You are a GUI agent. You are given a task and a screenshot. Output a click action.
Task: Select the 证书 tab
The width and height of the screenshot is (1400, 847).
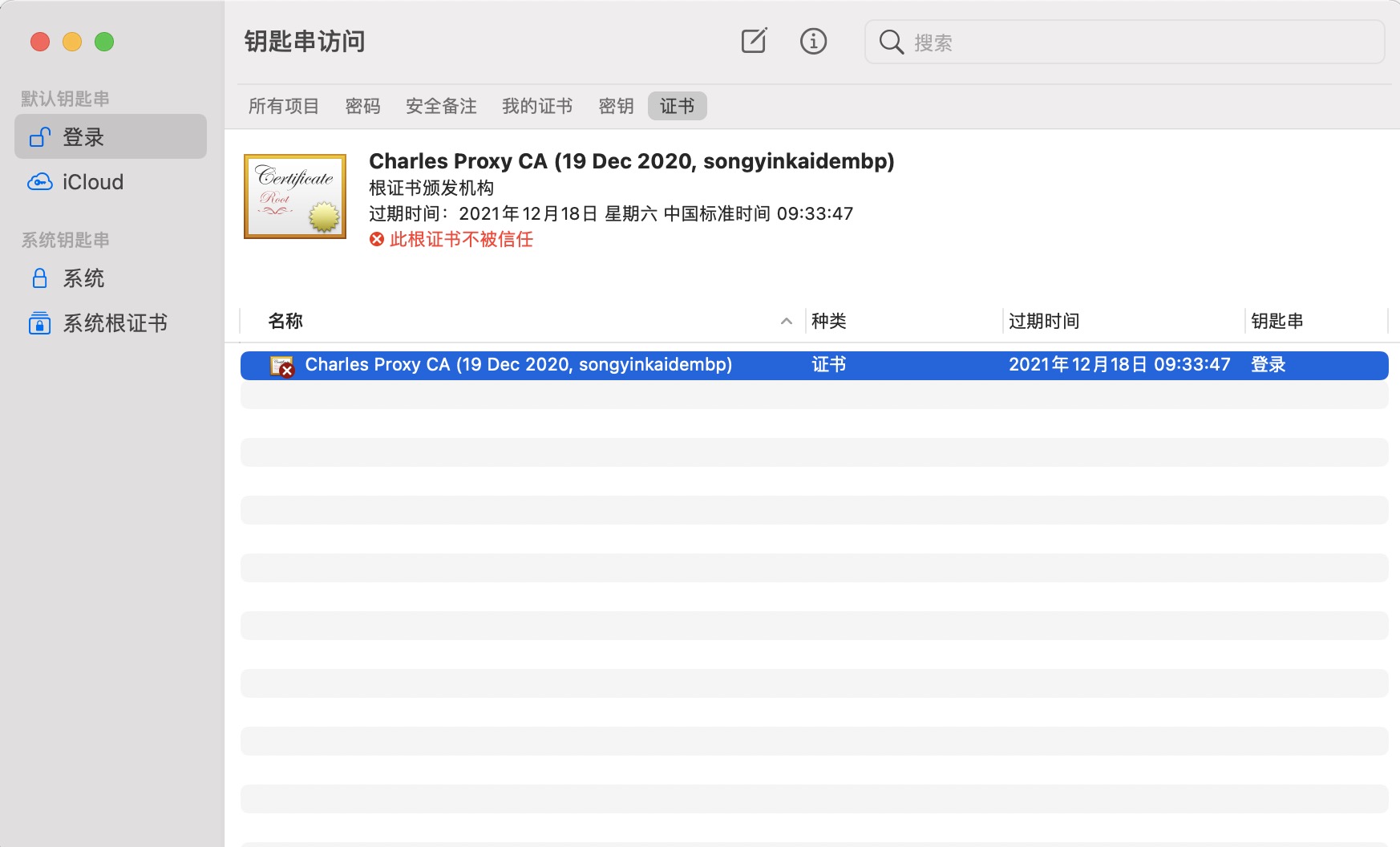[678, 106]
